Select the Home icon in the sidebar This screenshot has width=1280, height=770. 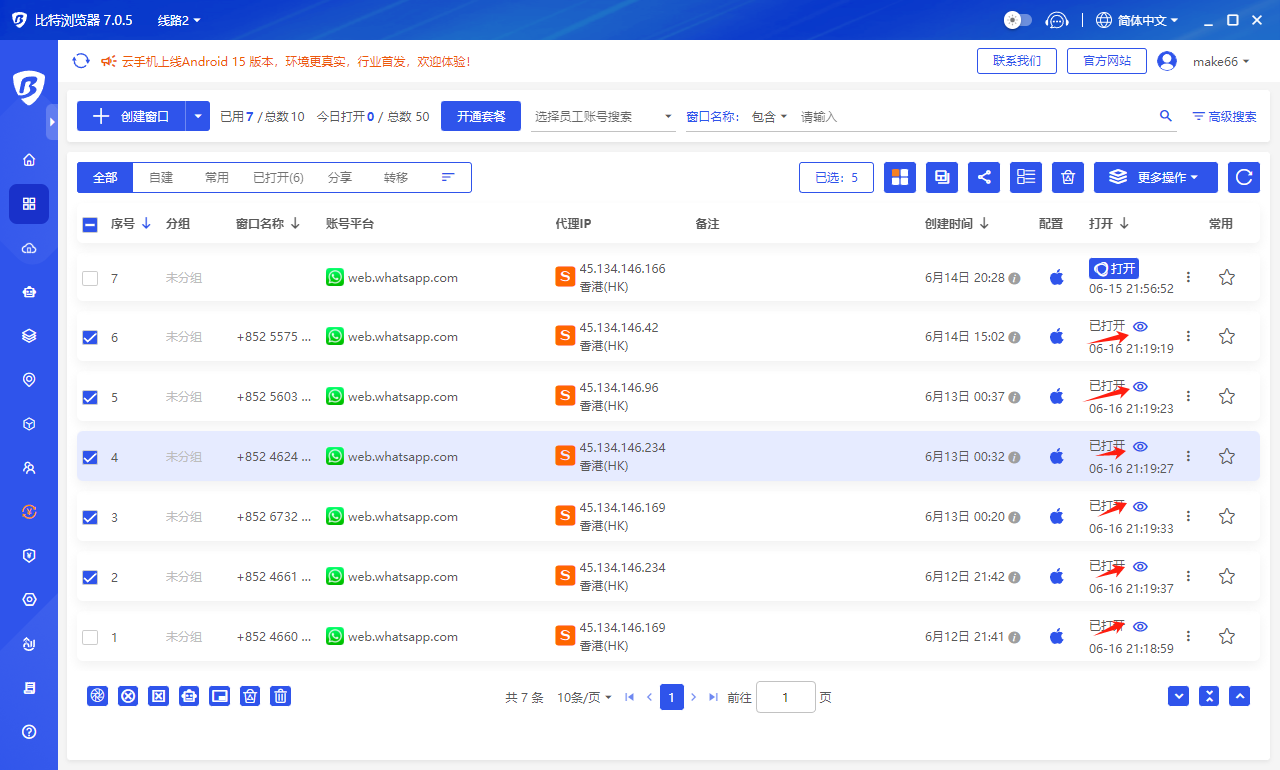click(x=29, y=159)
